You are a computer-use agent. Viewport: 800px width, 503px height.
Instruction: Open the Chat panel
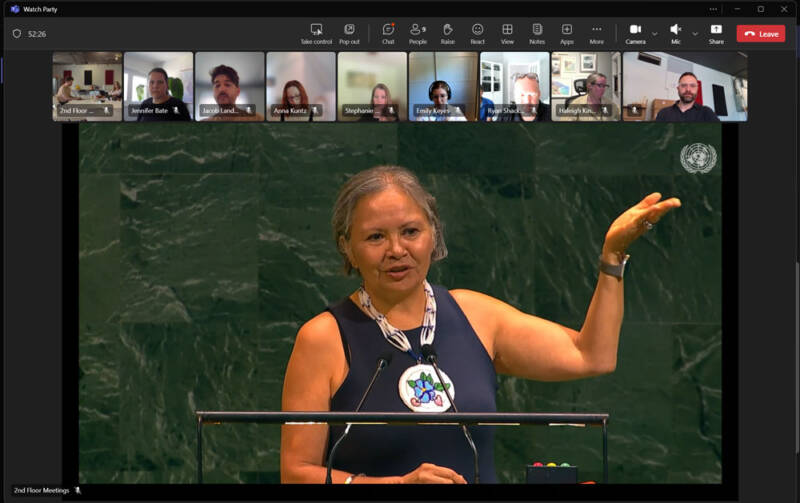click(388, 34)
